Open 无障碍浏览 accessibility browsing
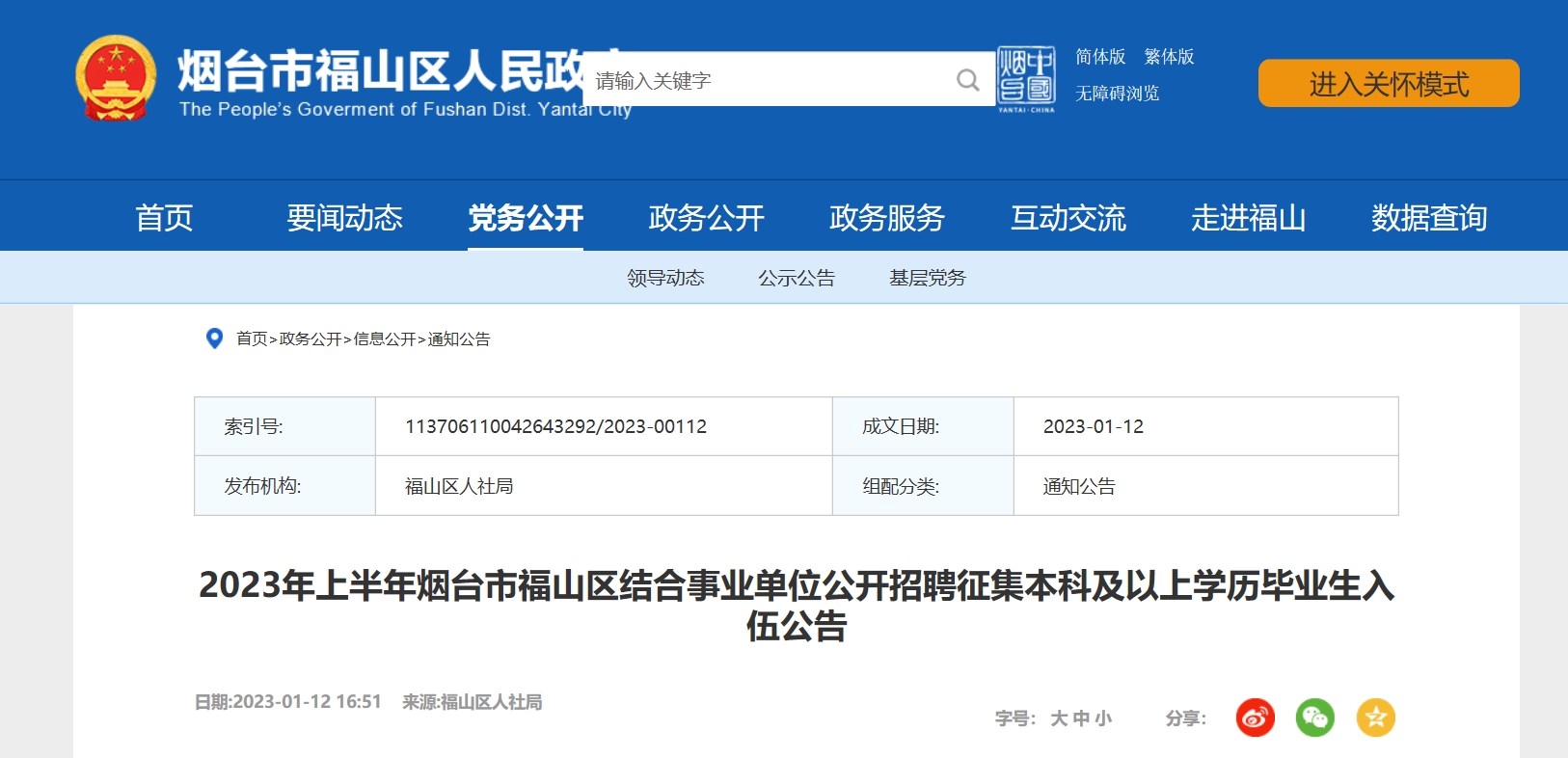 1117,94
